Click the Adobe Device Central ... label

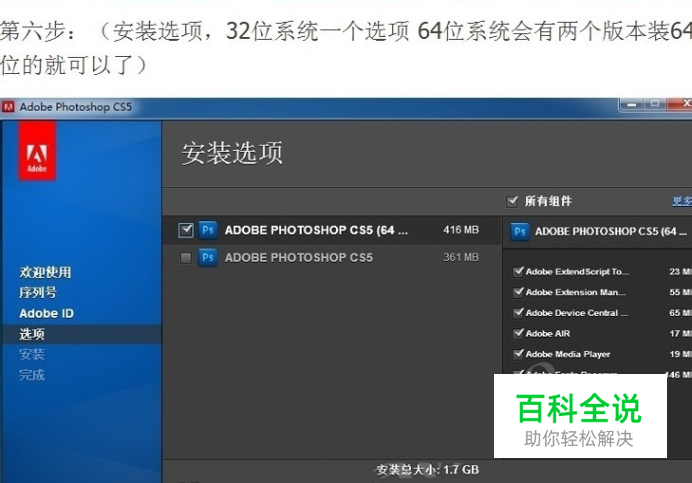pos(577,313)
